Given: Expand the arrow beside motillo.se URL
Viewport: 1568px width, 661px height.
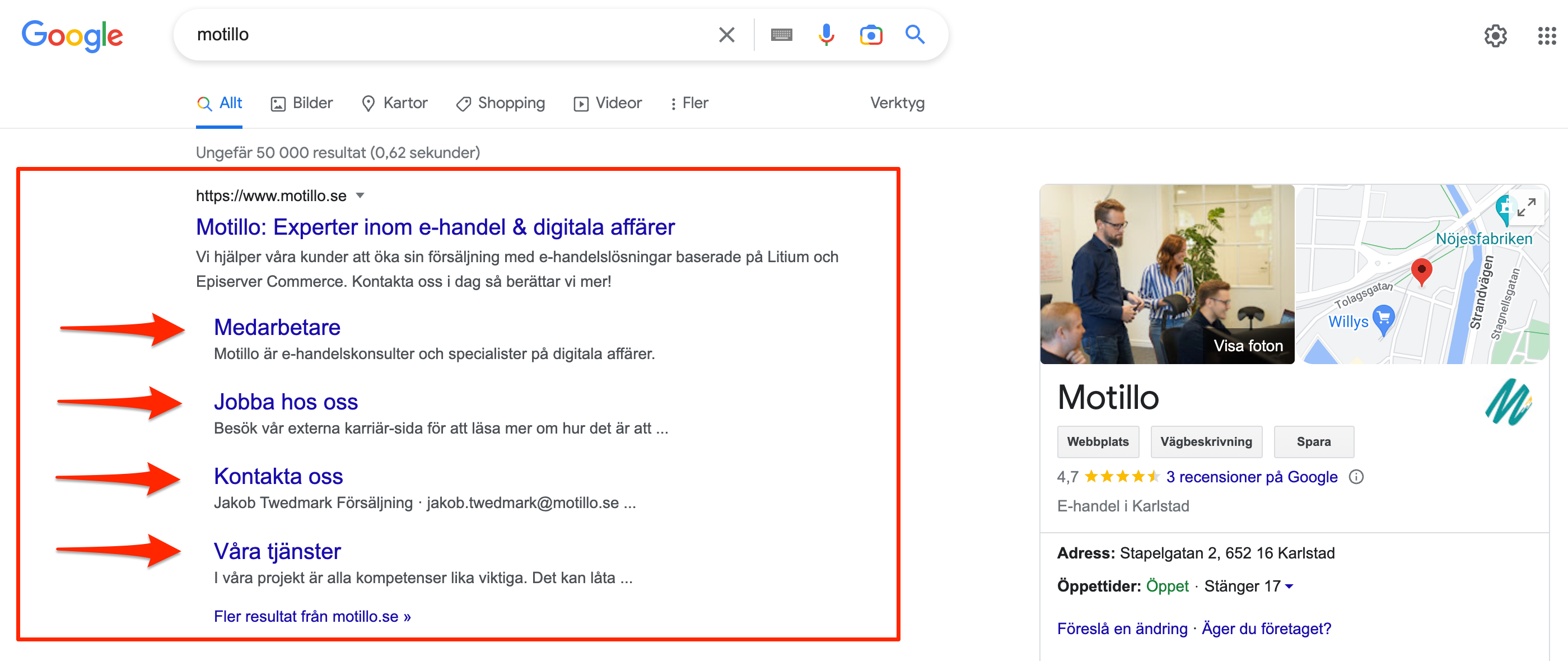Looking at the screenshot, I should 360,195.
